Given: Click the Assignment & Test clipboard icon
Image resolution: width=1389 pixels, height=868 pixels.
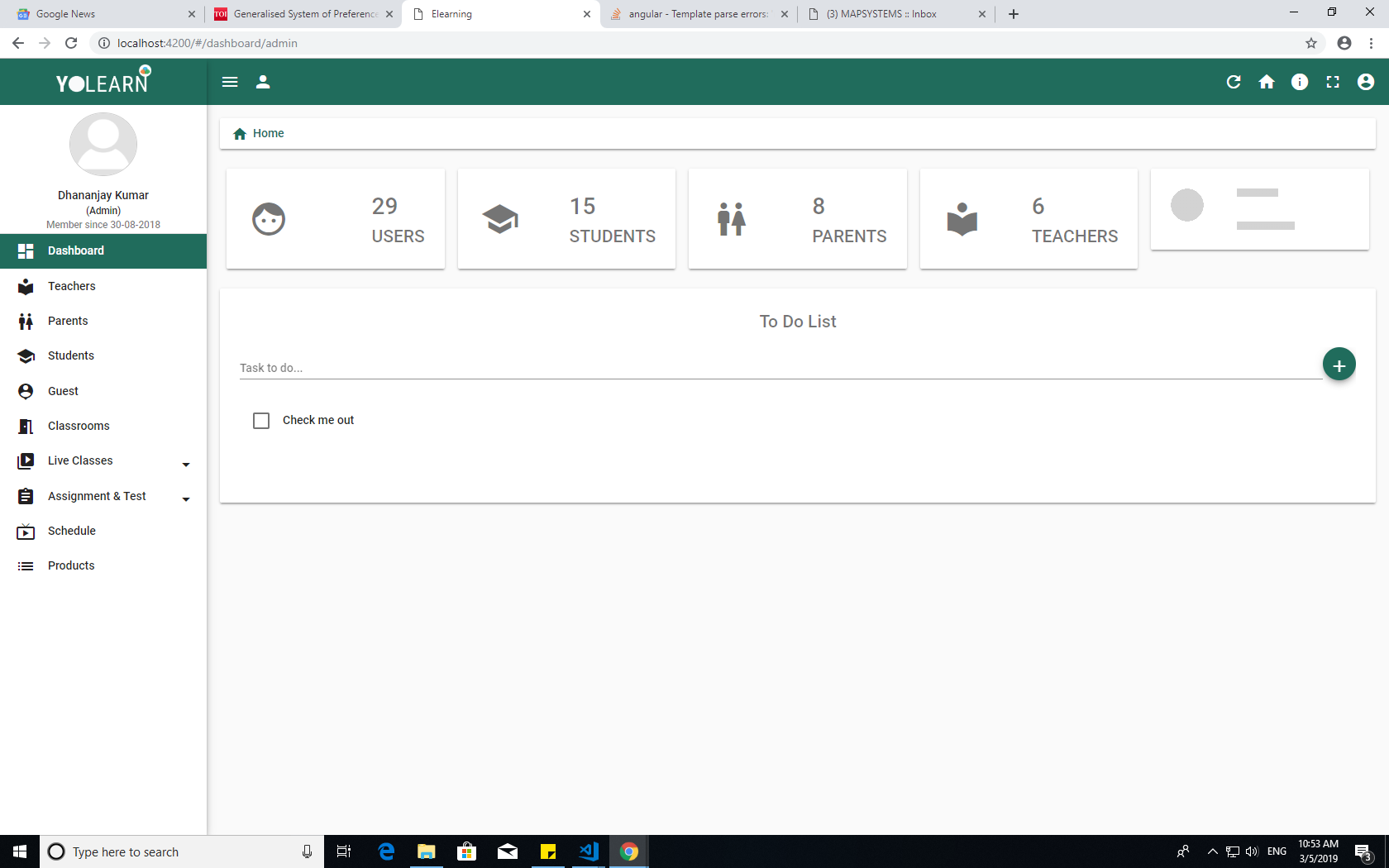Looking at the screenshot, I should (26, 496).
